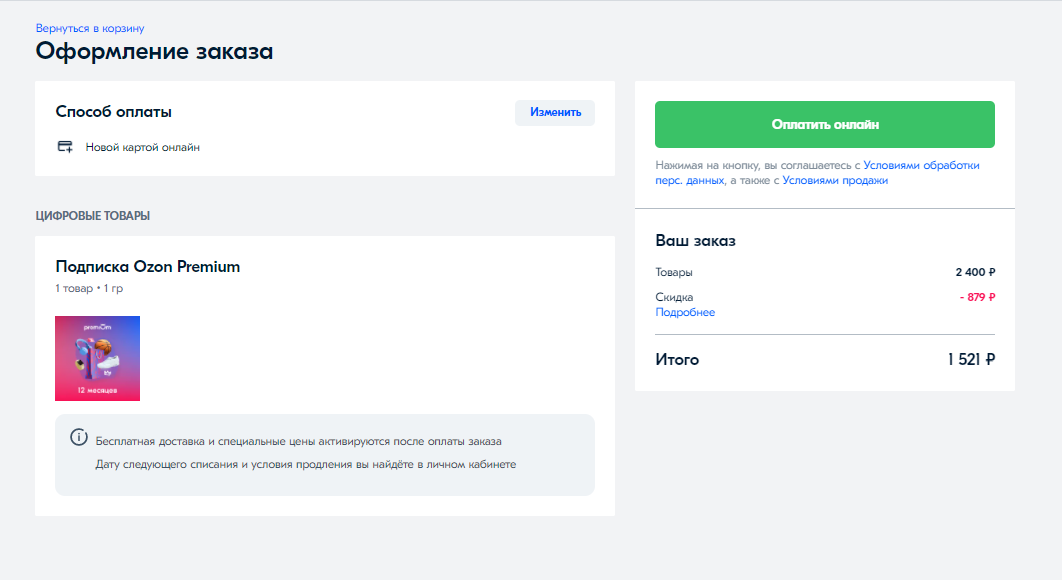Click the free delivery activation notice text
The image size is (1062, 580).
tap(298, 441)
